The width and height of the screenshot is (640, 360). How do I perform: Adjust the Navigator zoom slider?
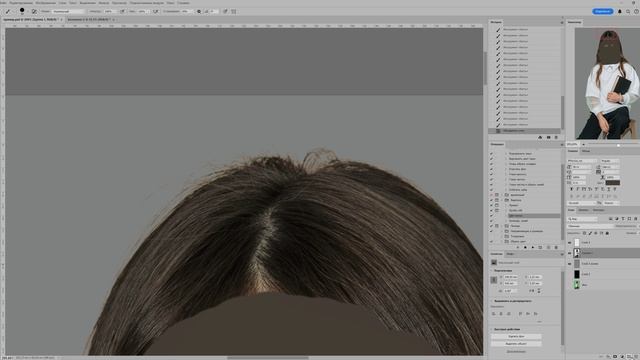(618, 144)
